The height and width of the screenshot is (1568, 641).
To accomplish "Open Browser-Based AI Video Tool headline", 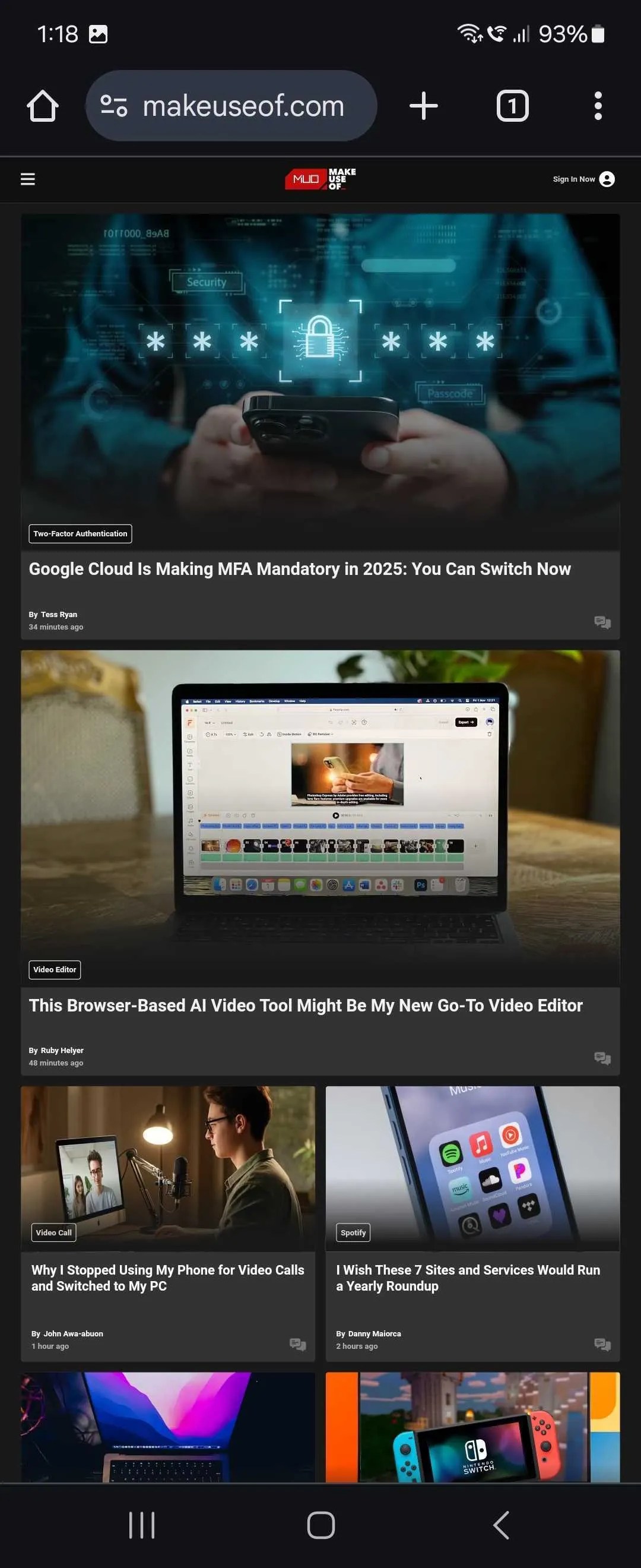I will [x=305, y=1006].
